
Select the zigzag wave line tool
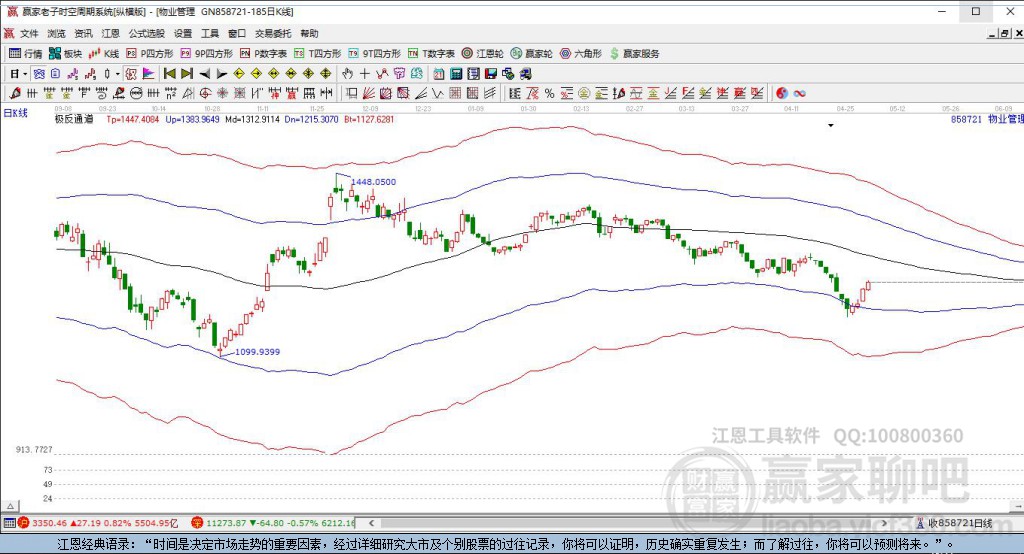(438, 93)
